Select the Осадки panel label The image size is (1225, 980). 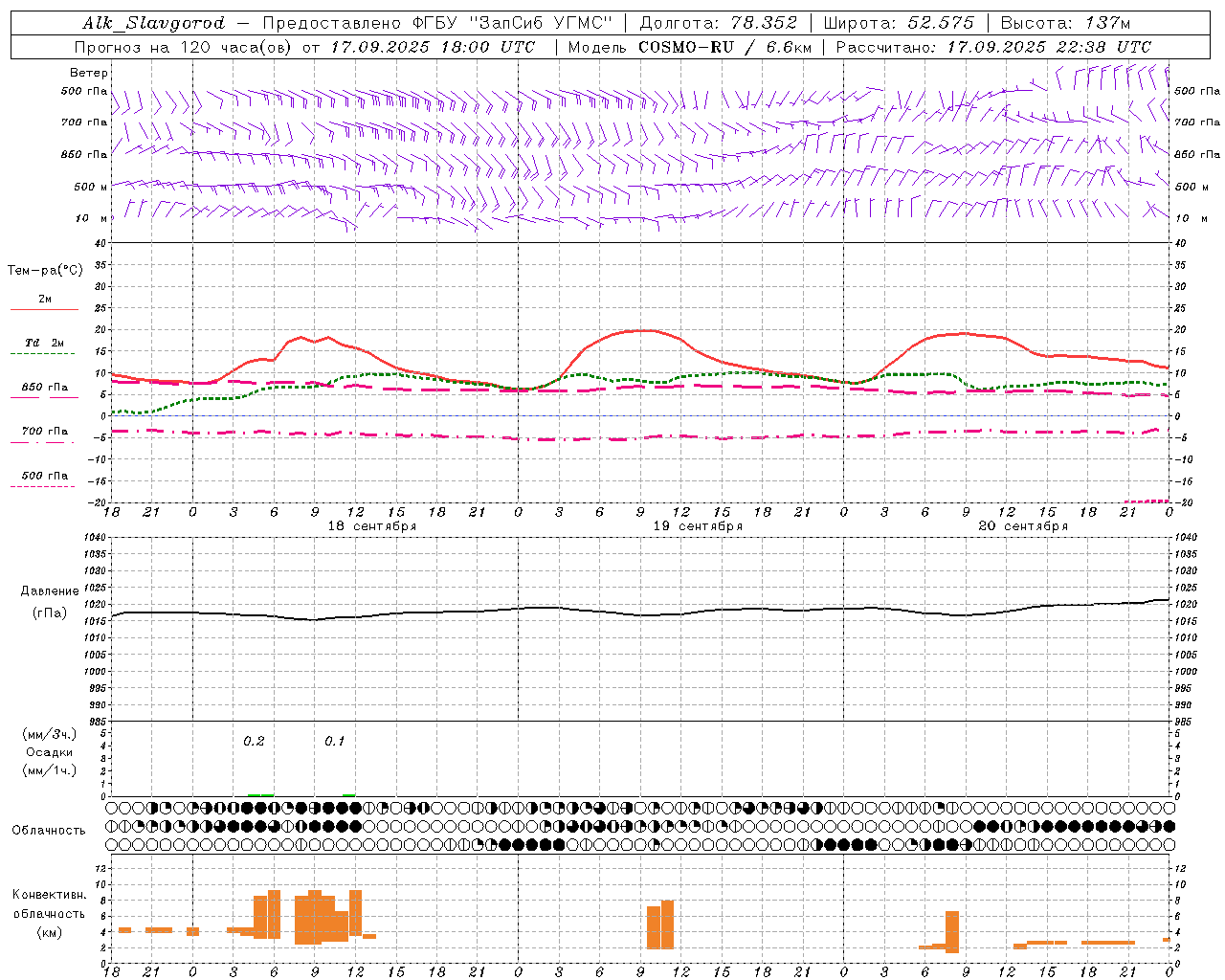click(49, 752)
